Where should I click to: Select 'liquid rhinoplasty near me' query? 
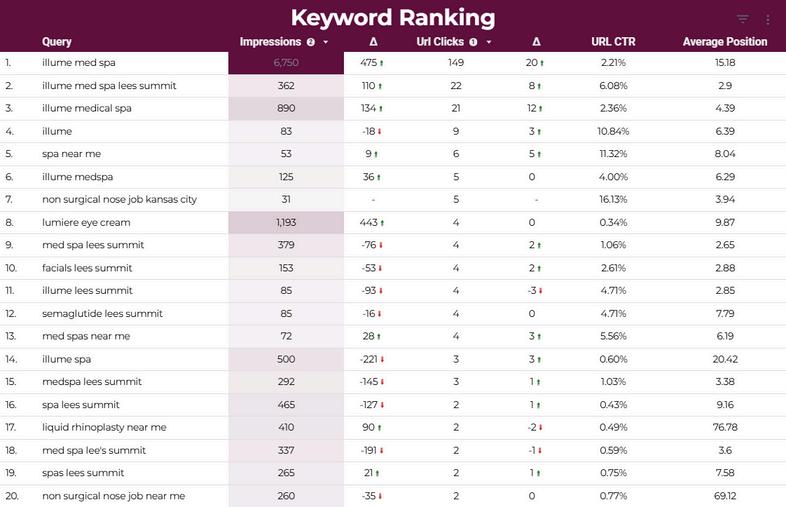(104, 427)
